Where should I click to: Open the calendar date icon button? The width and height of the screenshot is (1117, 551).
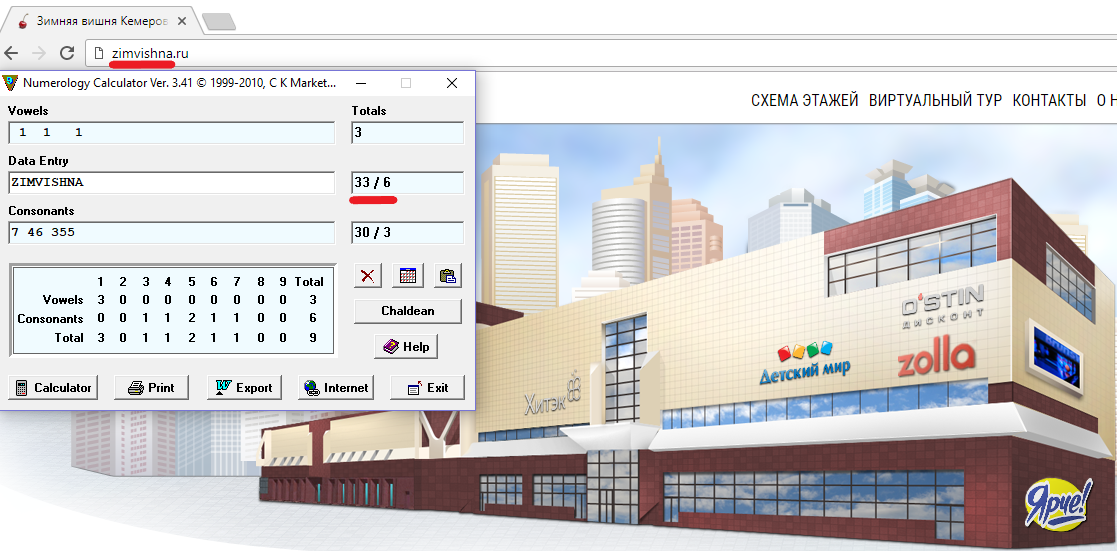408,275
